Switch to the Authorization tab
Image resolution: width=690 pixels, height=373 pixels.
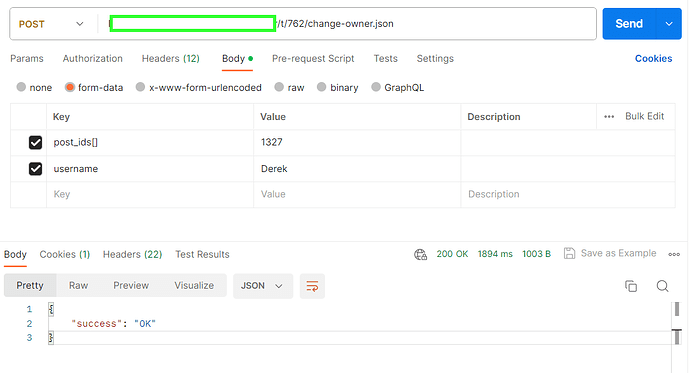pyautogui.click(x=92, y=59)
